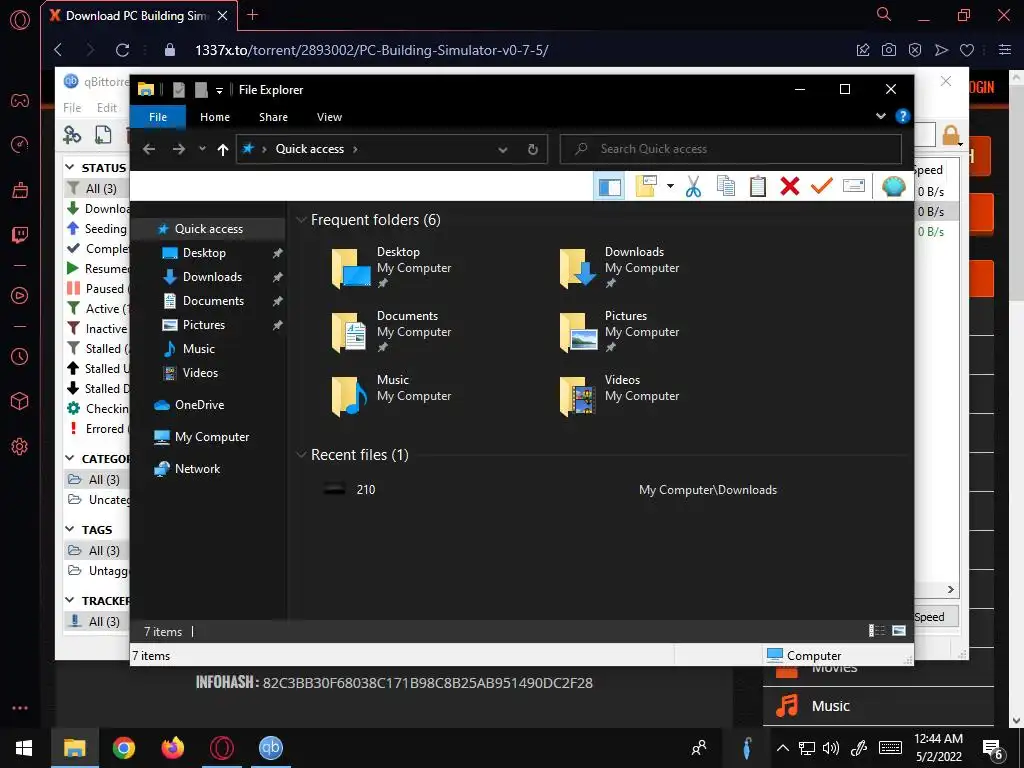
Task: Collapse the Recent files group
Action: coord(301,455)
